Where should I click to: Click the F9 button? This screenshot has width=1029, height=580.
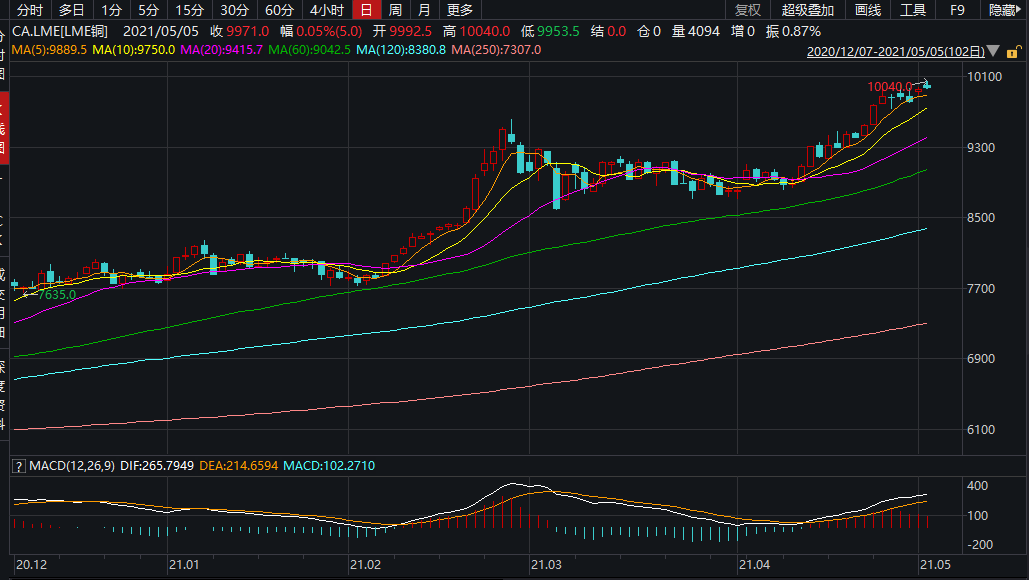tap(957, 10)
